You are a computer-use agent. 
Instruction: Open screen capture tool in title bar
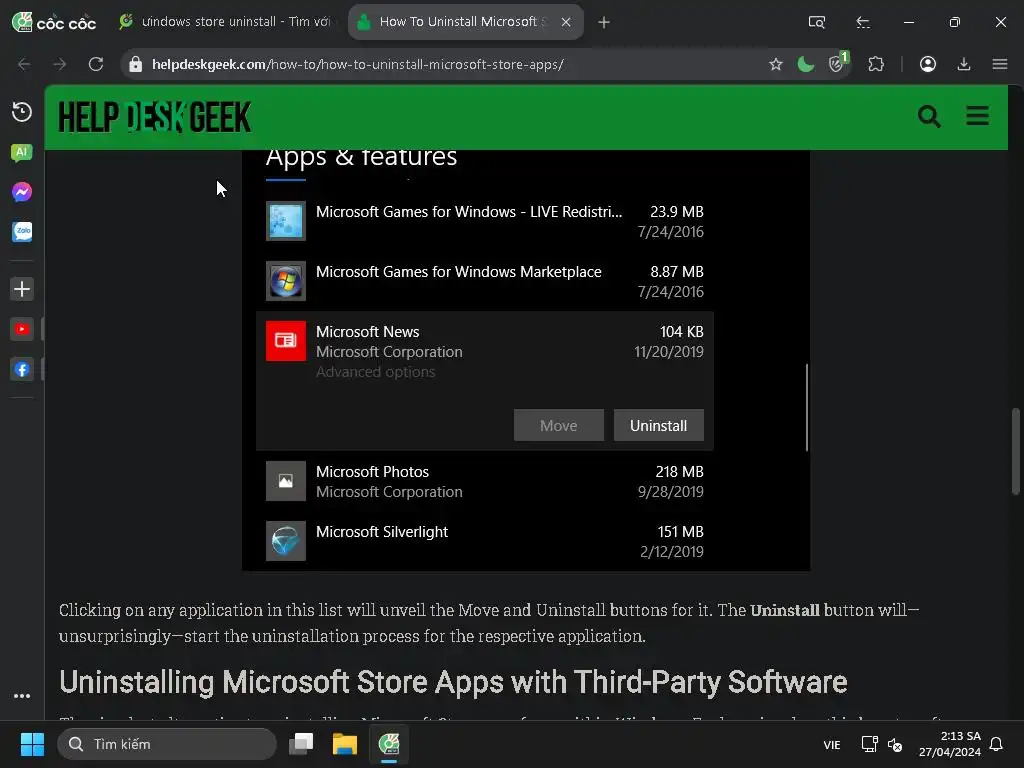pyautogui.click(x=816, y=22)
